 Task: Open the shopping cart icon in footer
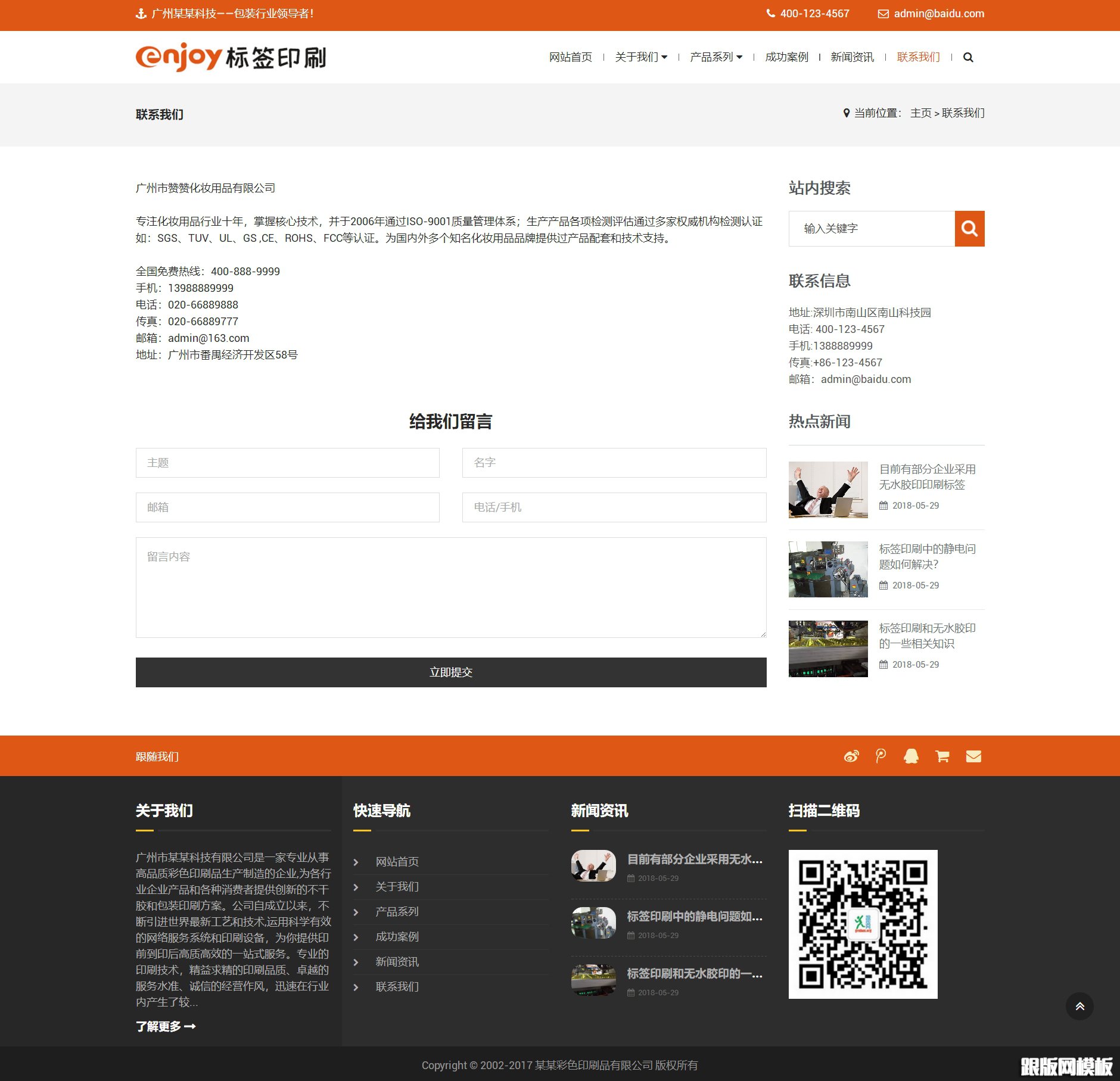coord(942,756)
